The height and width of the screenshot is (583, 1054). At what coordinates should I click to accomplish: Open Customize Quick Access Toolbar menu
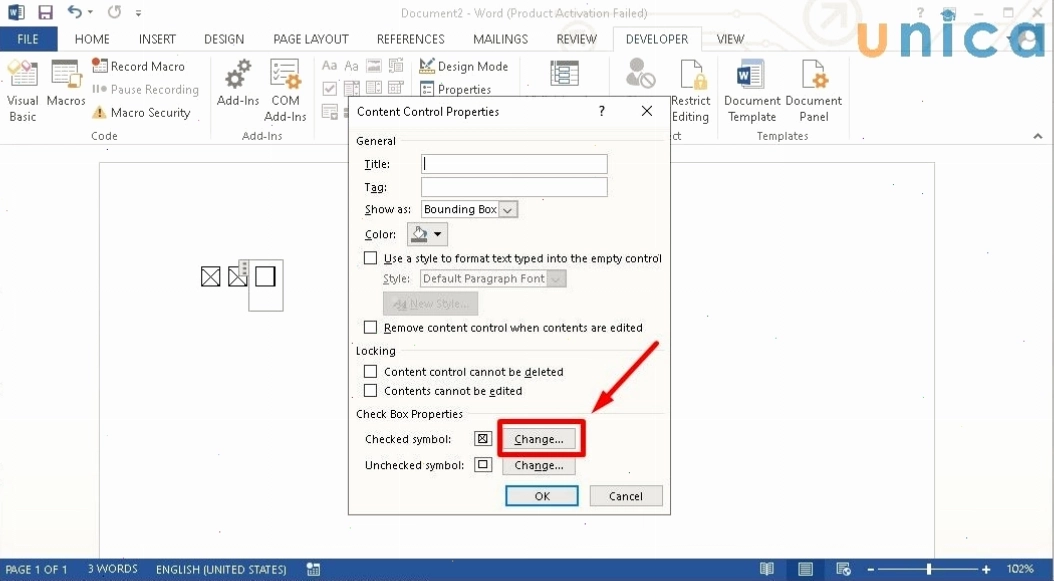click(138, 12)
